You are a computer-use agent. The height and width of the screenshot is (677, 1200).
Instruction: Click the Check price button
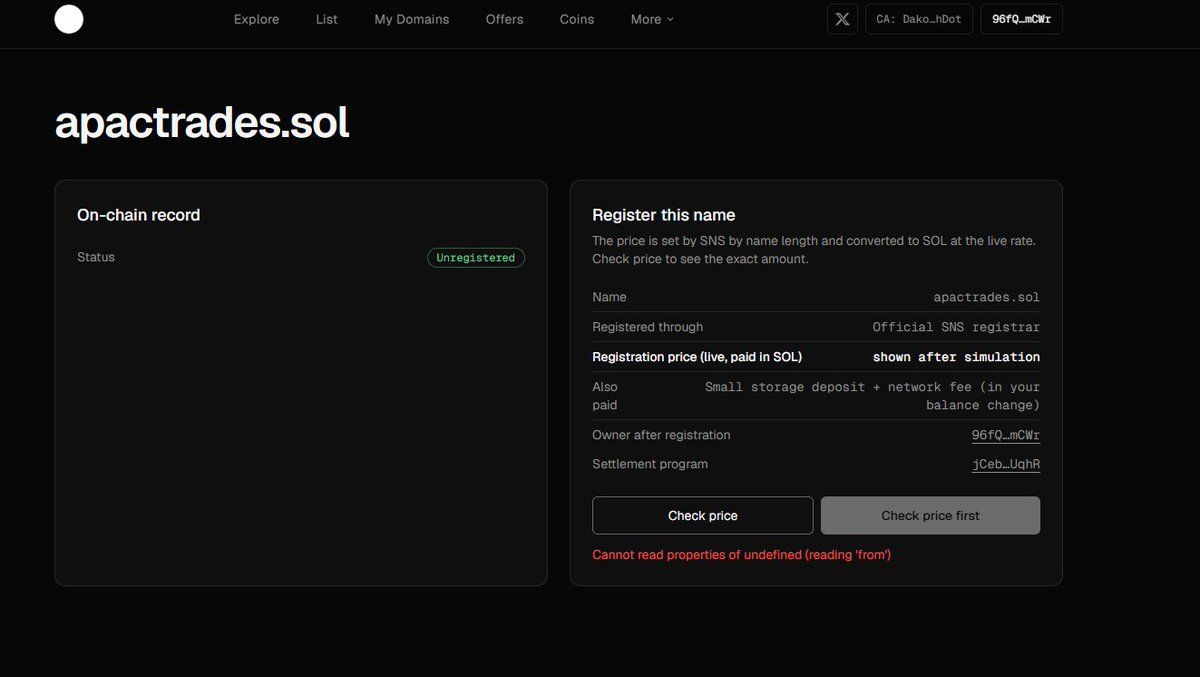703,516
